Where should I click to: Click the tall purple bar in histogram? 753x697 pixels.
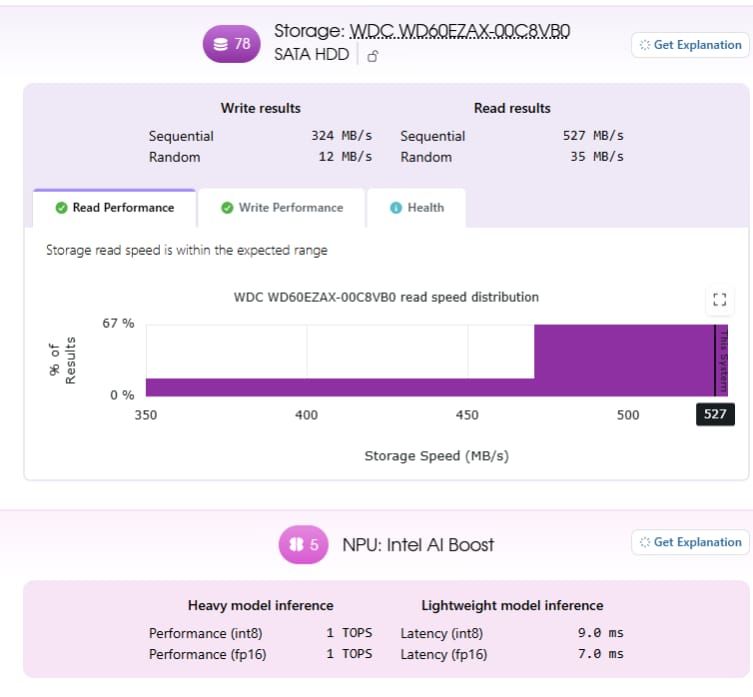(631, 360)
